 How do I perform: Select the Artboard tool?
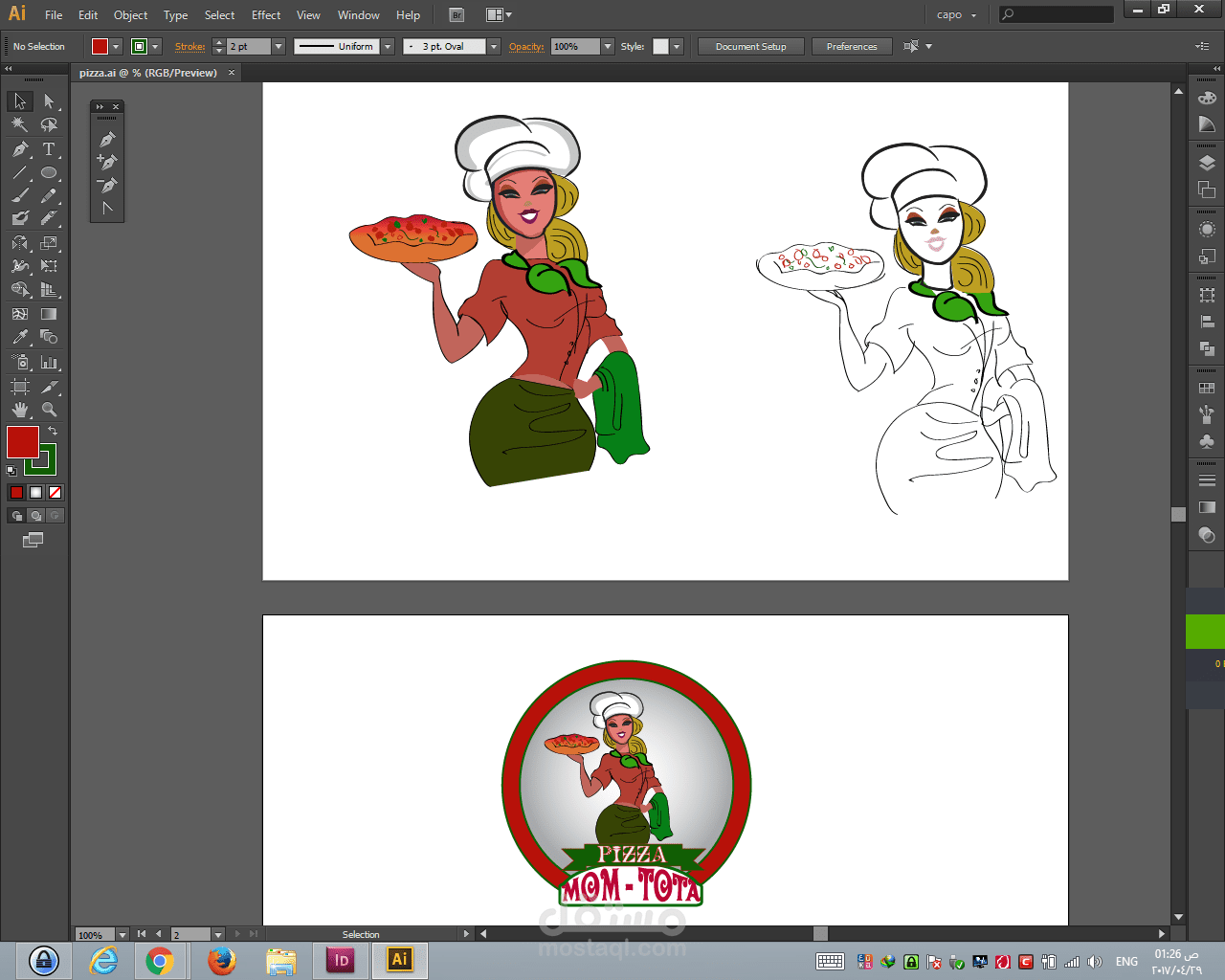point(20,387)
